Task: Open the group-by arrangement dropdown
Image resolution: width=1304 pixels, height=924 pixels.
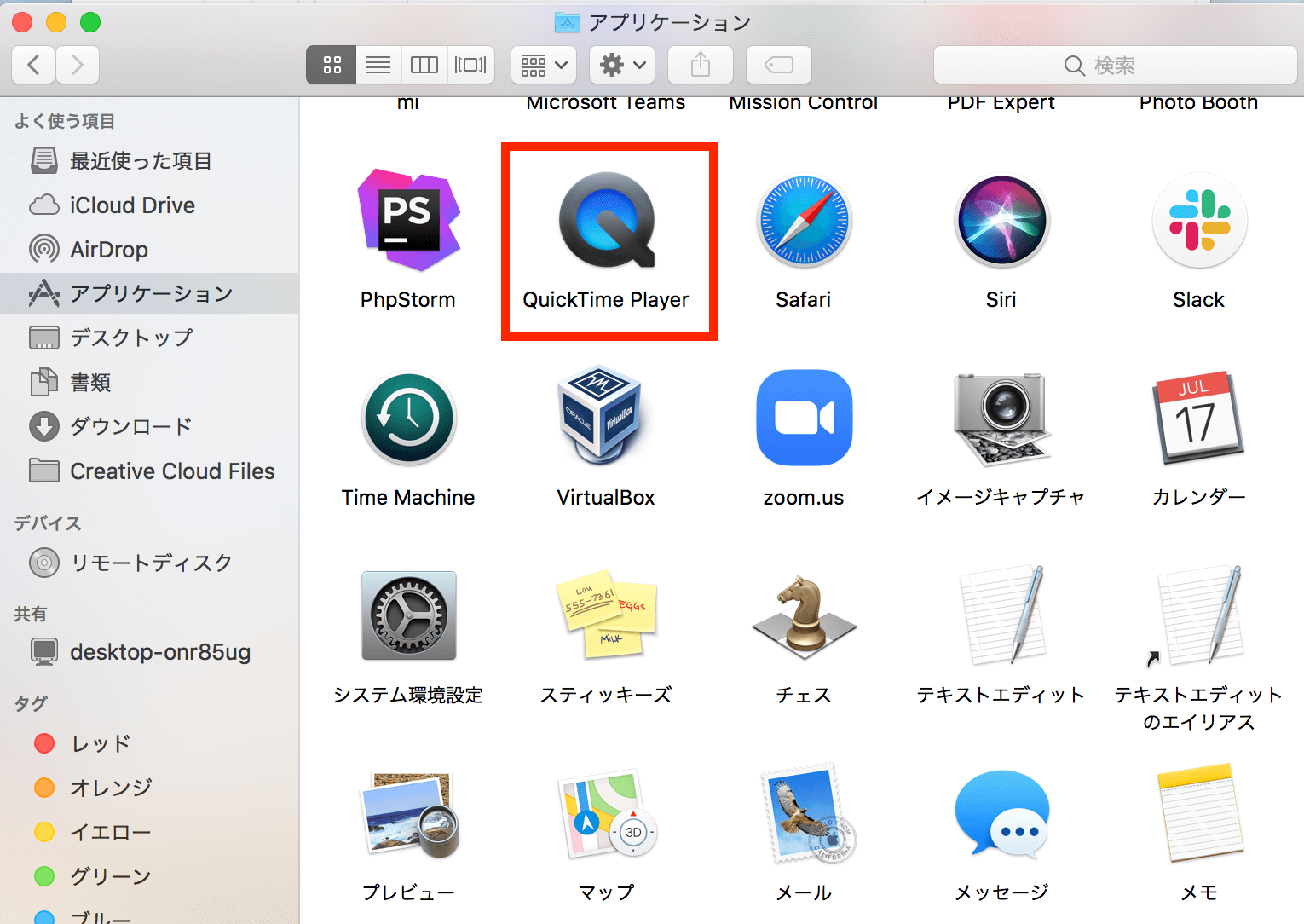Action: coord(544,65)
